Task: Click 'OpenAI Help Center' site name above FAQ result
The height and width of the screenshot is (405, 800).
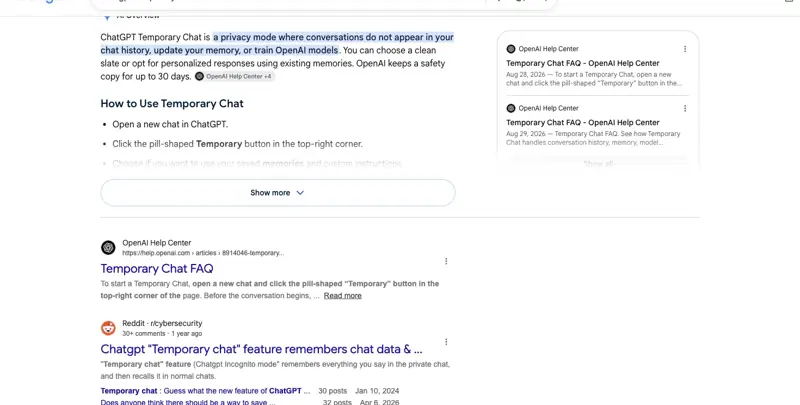Action: click(157, 243)
